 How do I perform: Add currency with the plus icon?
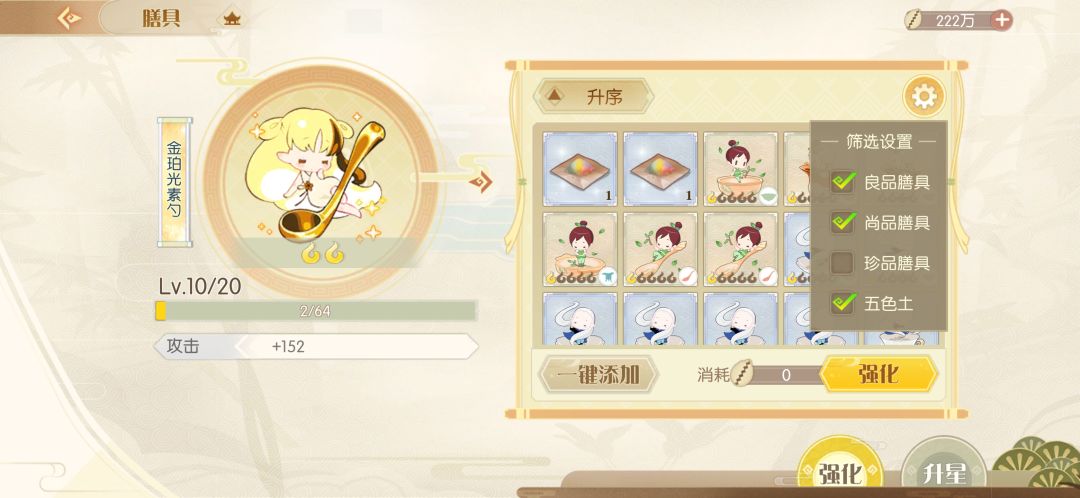click(x=1001, y=20)
